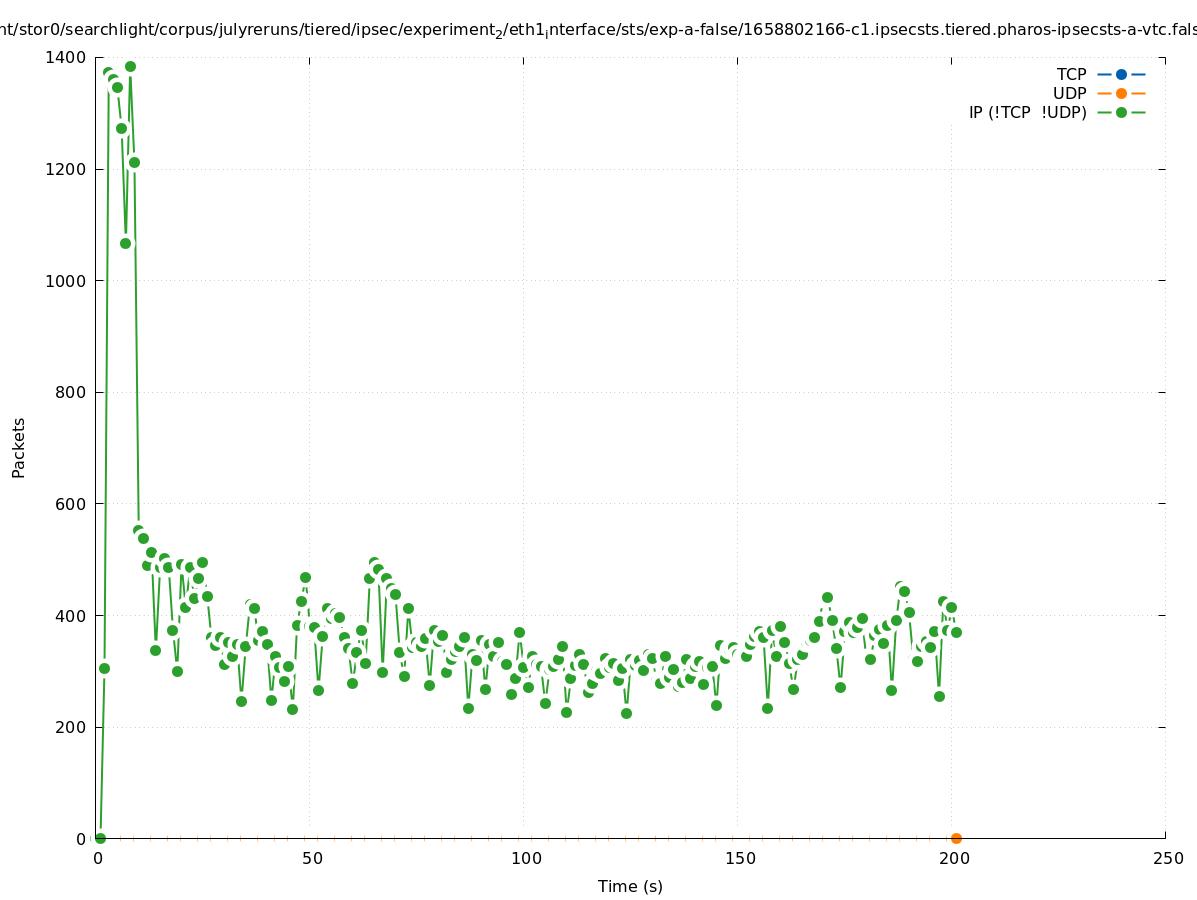Select the highest green peak point near 1400
1197x900 pixels.
point(130,67)
